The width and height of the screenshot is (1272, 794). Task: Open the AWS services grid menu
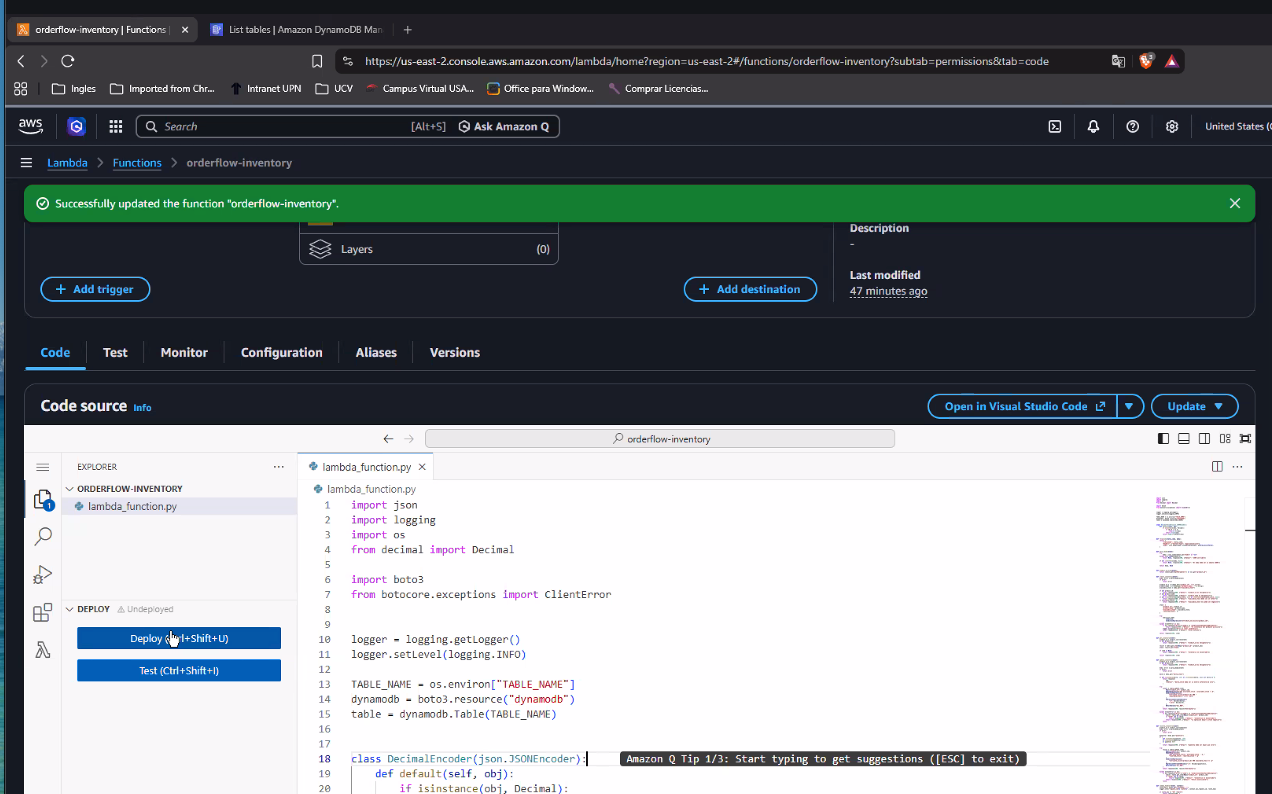click(116, 127)
